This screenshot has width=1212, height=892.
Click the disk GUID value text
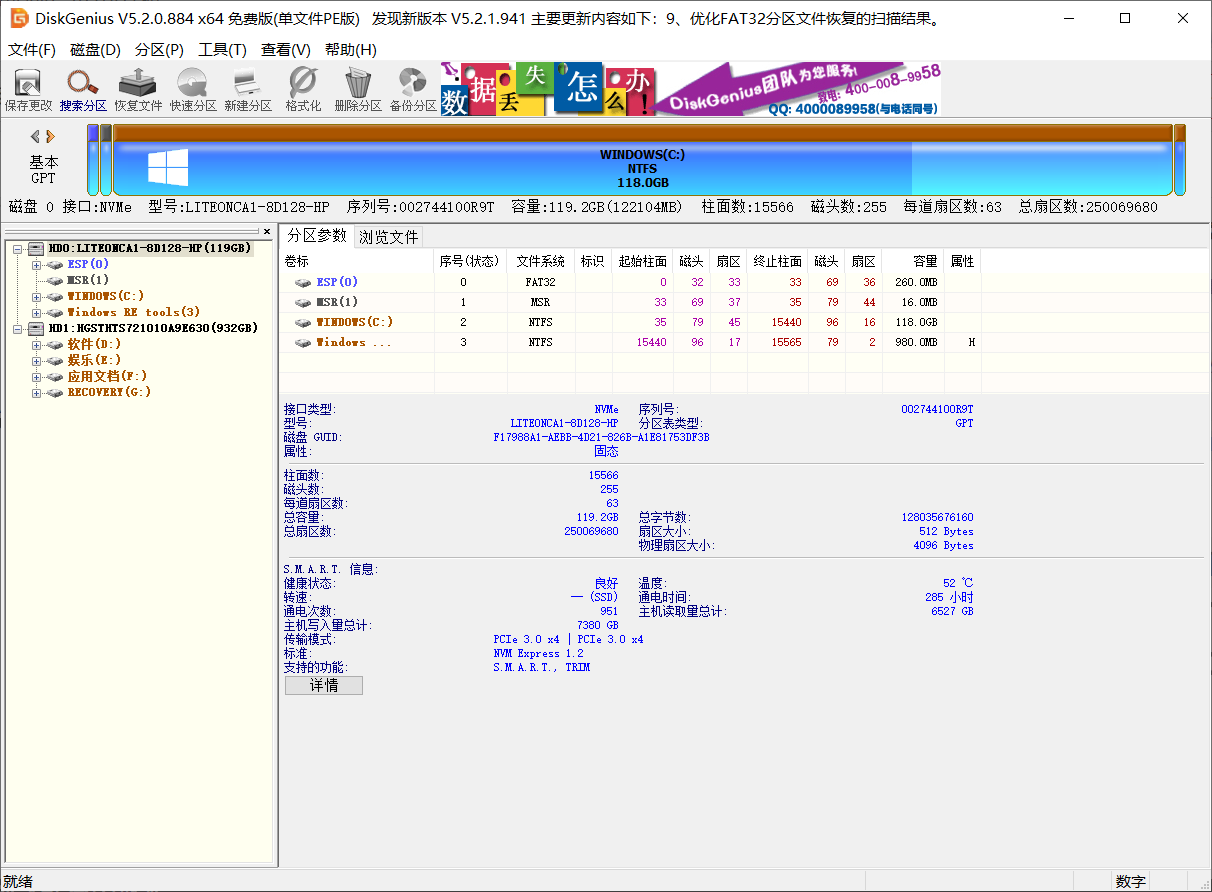point(602,437)
